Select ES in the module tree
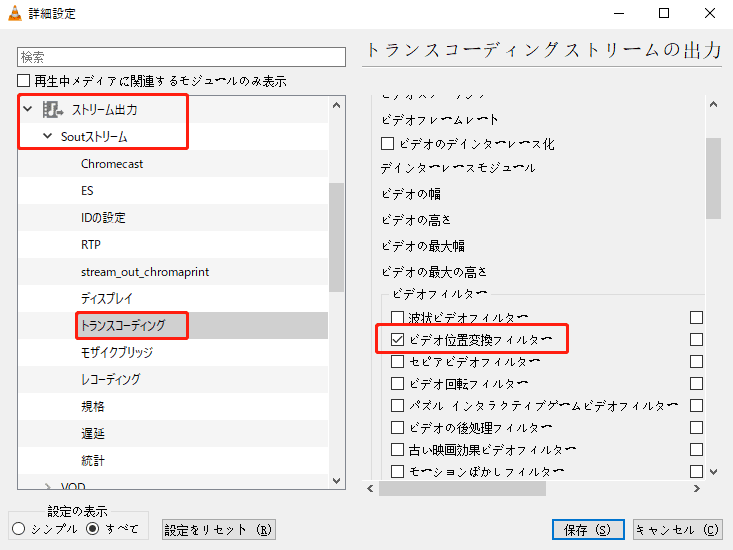733x550 pixels. 87,191
